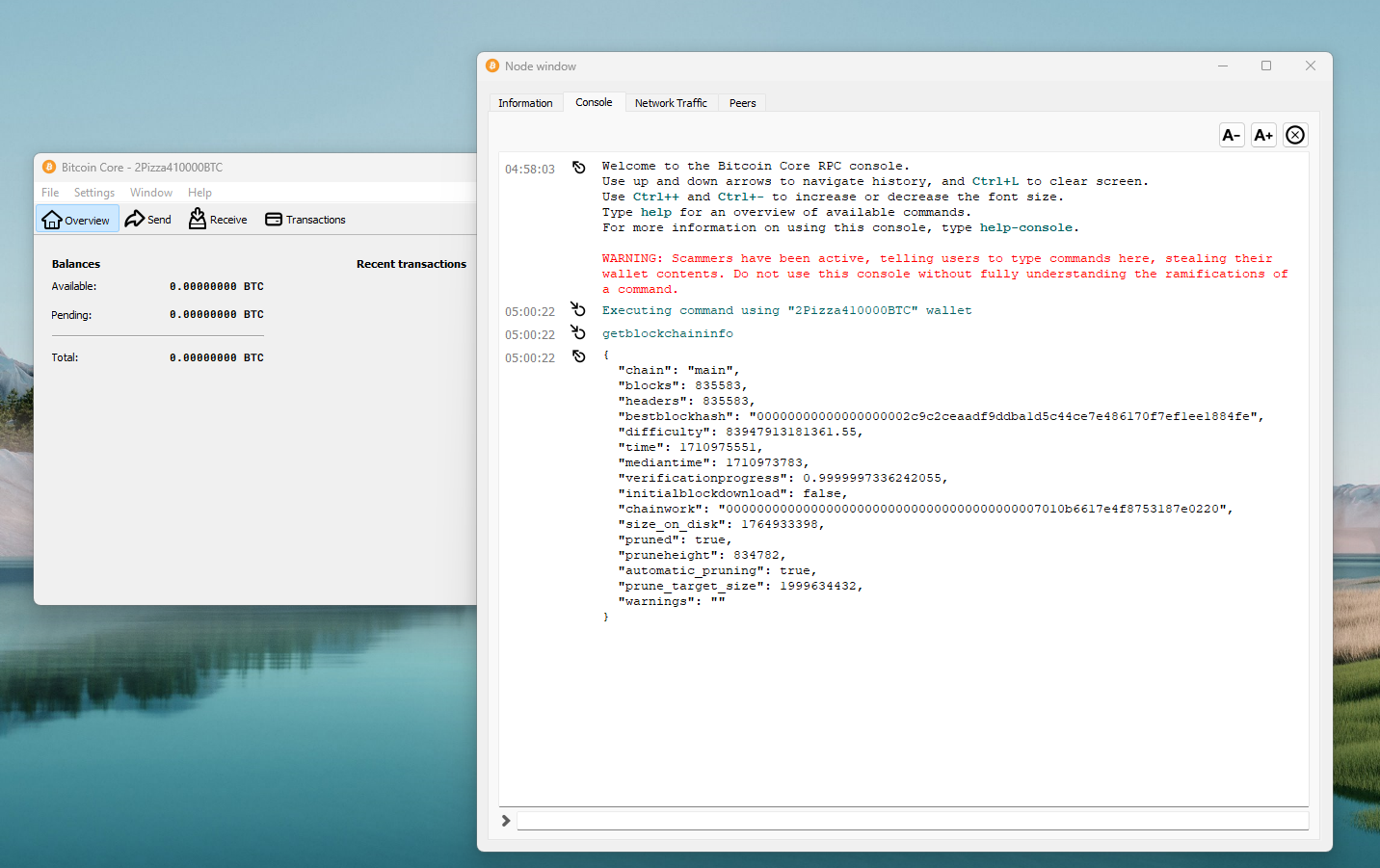
Task: Switch to the Information tab
Action: (525, 103)
